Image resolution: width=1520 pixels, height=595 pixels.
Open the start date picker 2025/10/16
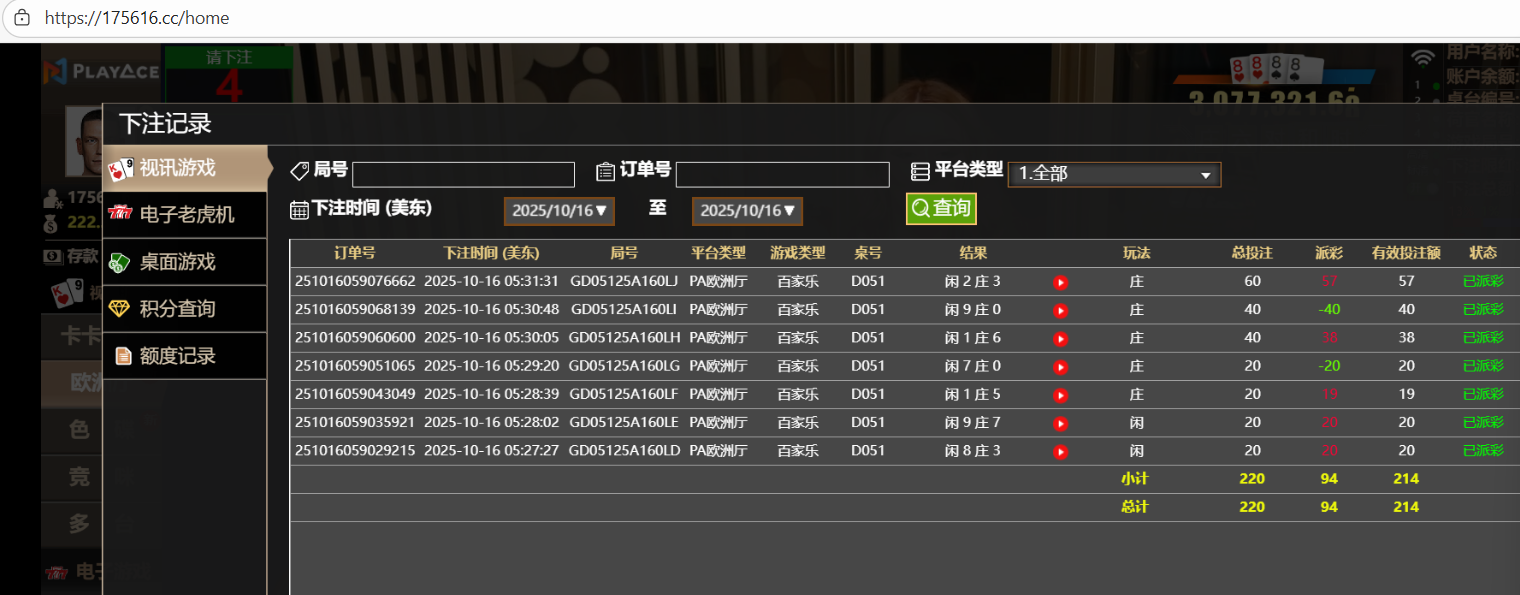coord(559,211)
